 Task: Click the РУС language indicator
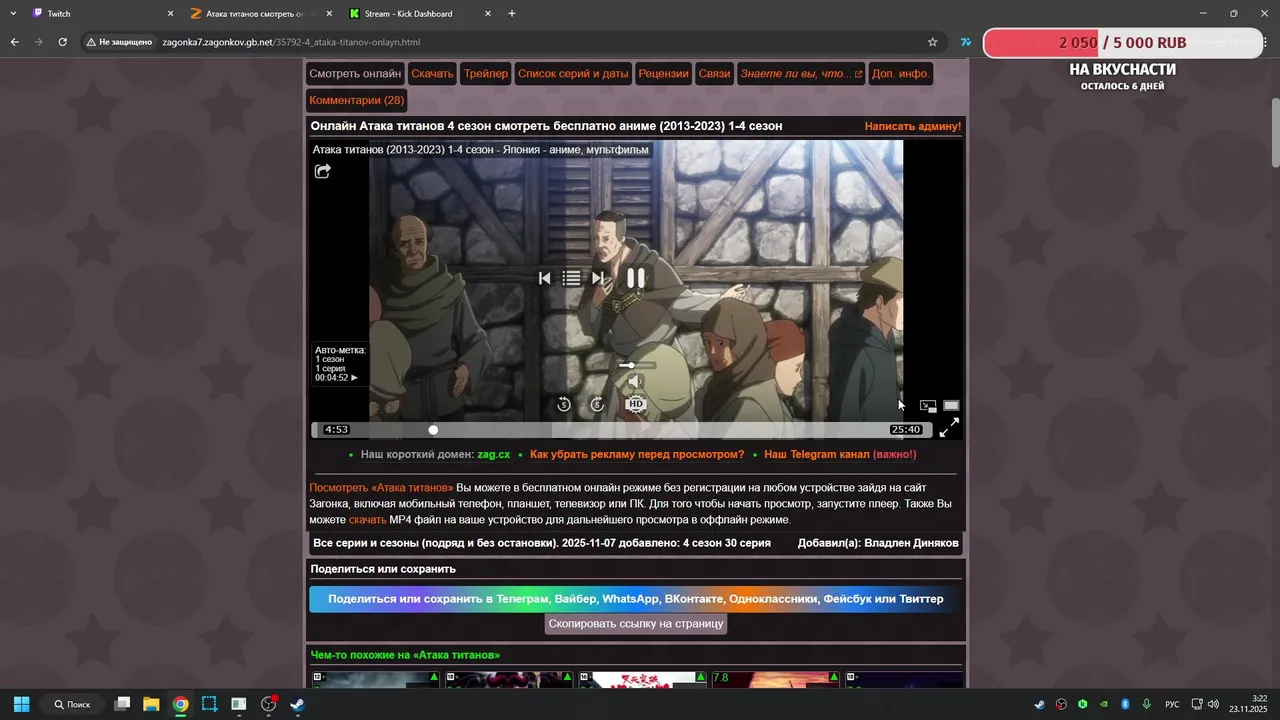(1172, 704)
